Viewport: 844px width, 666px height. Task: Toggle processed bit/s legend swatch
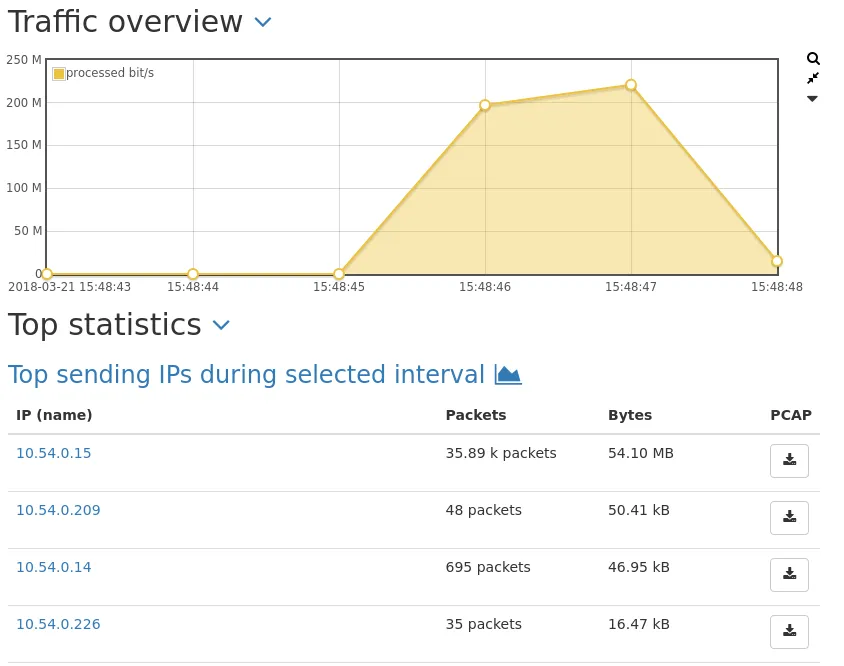click(x=59, y=74)
